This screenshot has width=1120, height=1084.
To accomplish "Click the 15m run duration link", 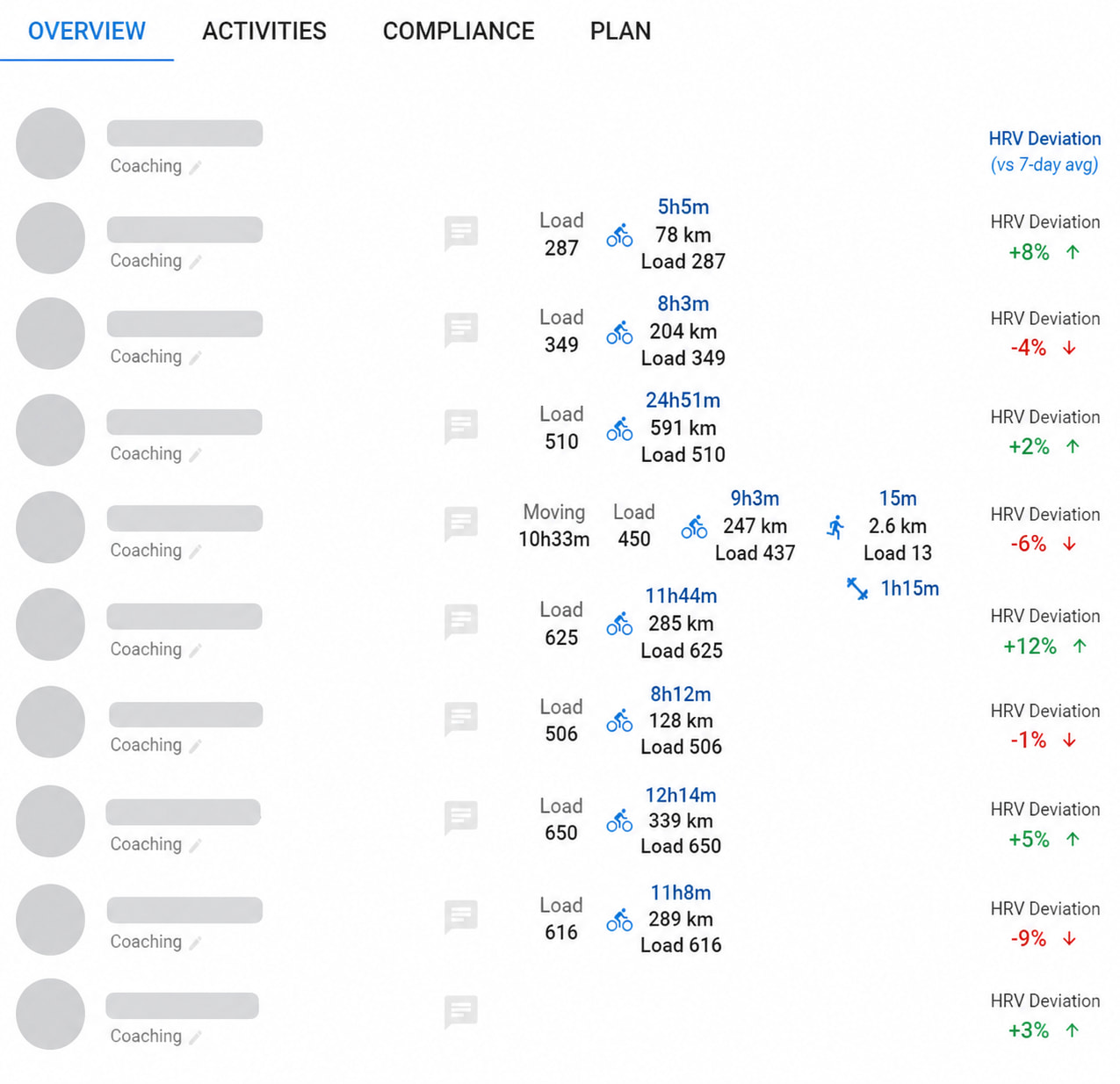I will (898, 499).
